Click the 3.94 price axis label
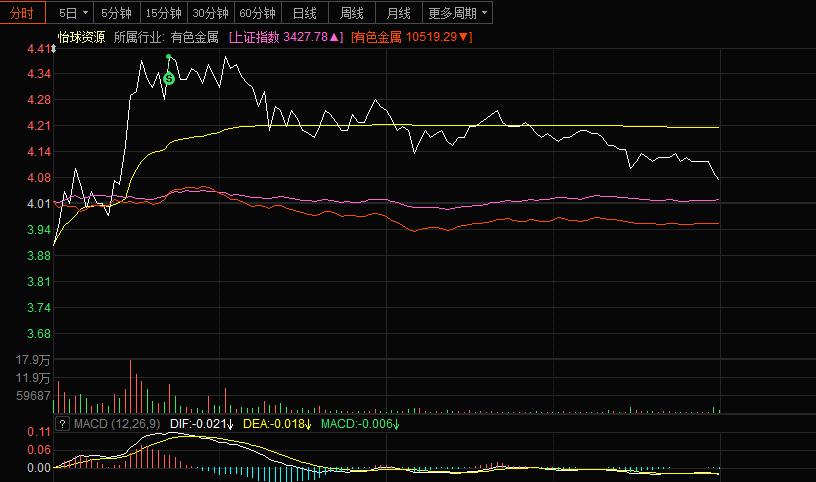The height and width of the screenshot is (482, 816). [x=39, y=230]
